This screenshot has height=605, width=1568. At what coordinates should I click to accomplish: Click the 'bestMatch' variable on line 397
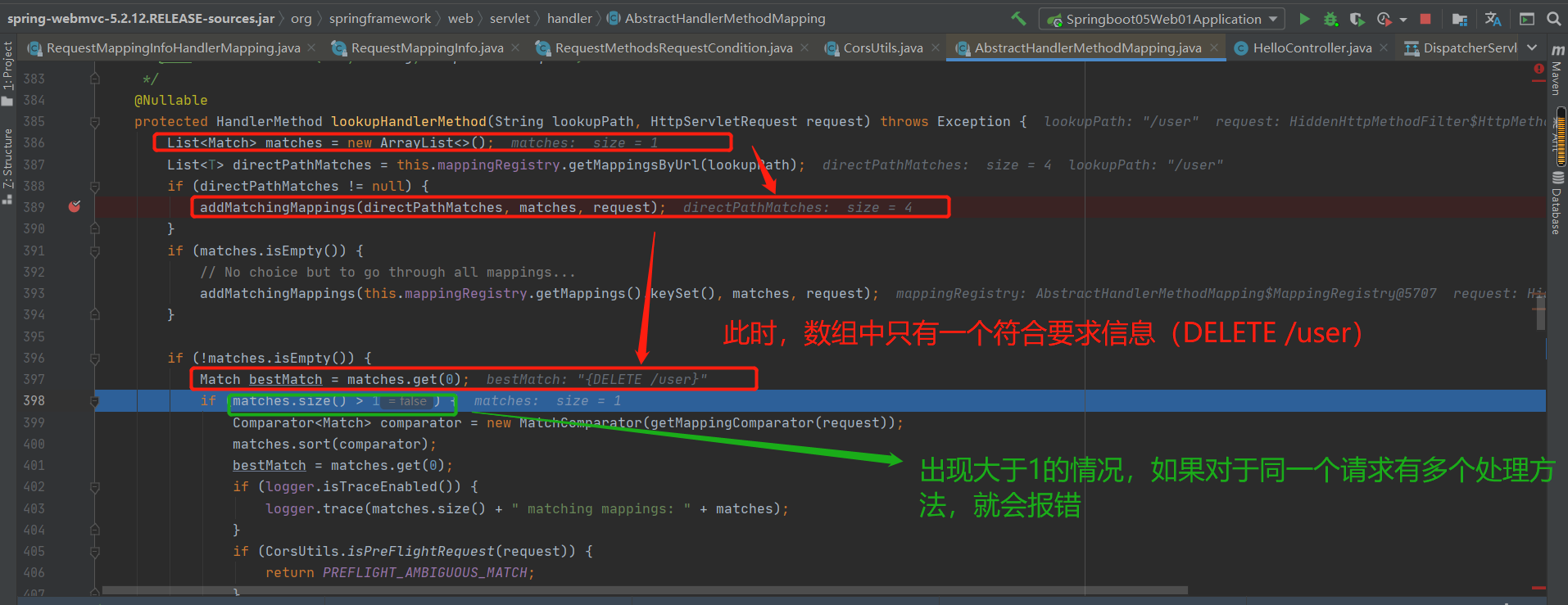286,379
